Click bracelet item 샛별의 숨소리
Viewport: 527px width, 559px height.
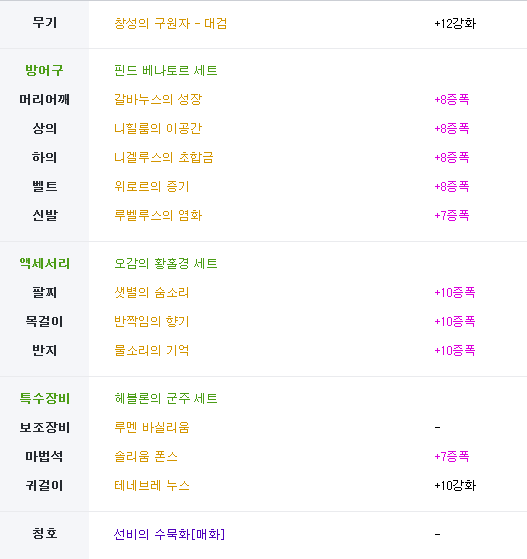[x=152, y=292]
